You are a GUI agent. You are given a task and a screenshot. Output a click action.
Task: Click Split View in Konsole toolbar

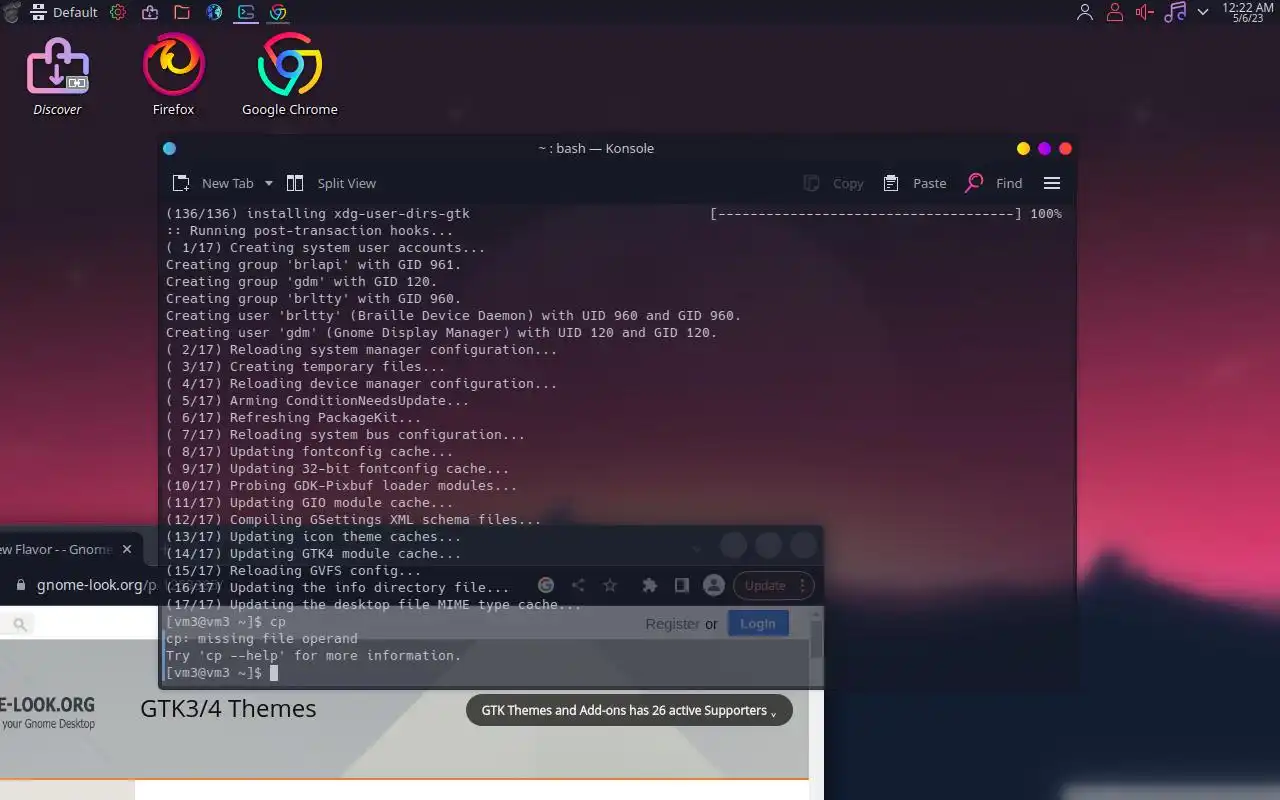pos(331,183)
